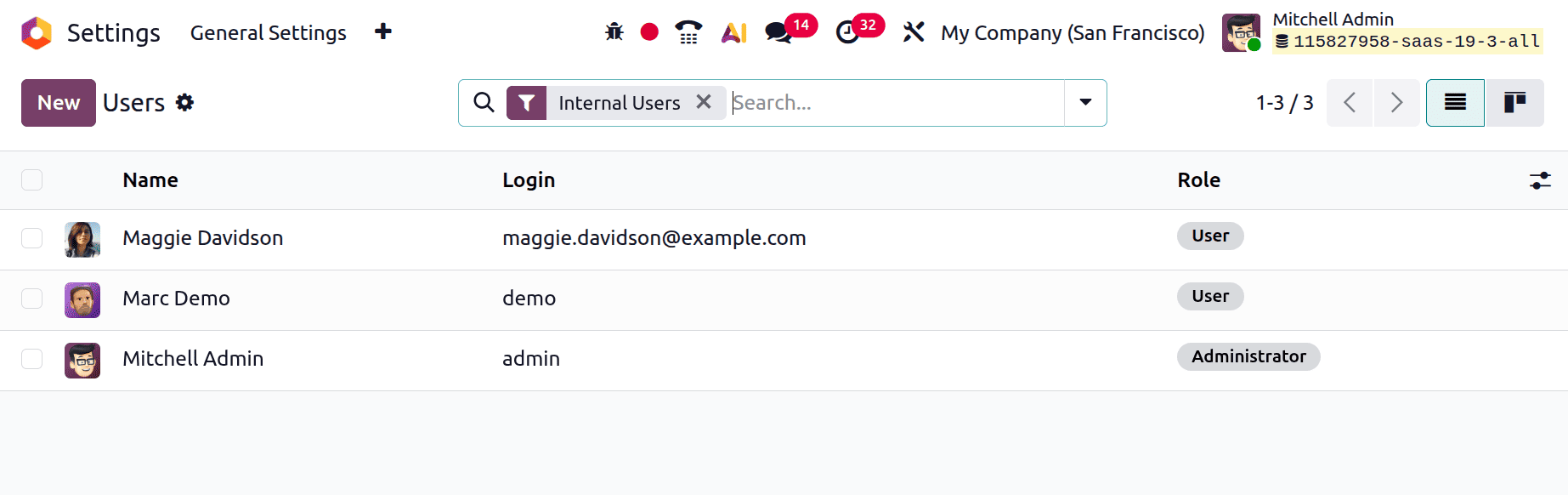1568x495 pixels.
Task: Open the Marc Demo record
Action: point(176,299)
